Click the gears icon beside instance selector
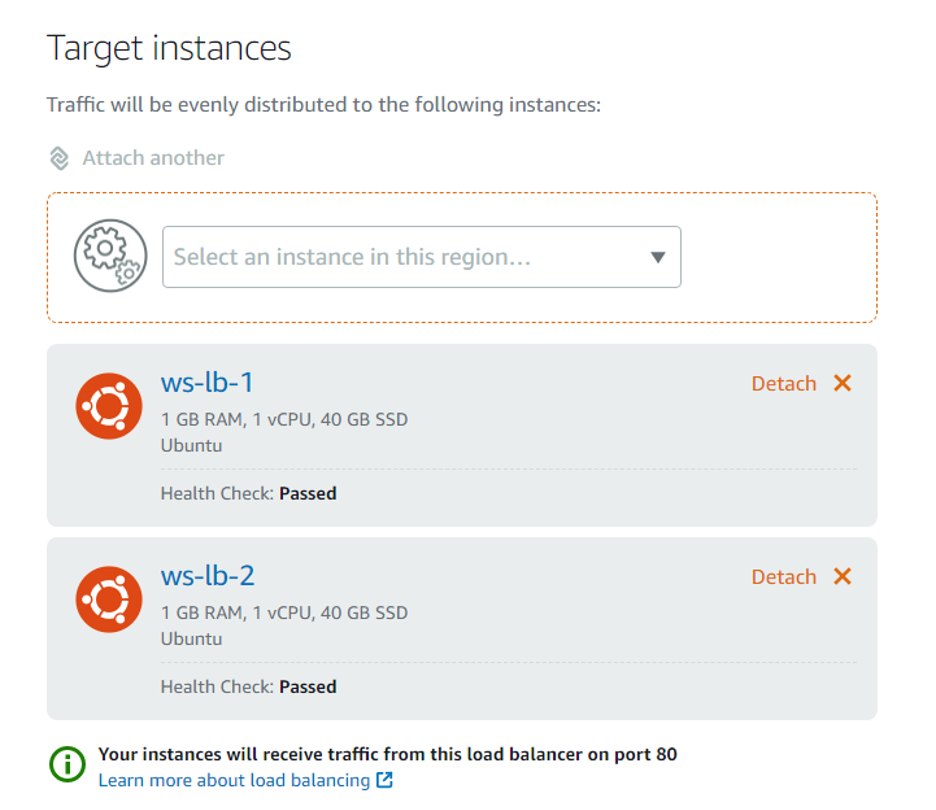 tap(110, 257)
